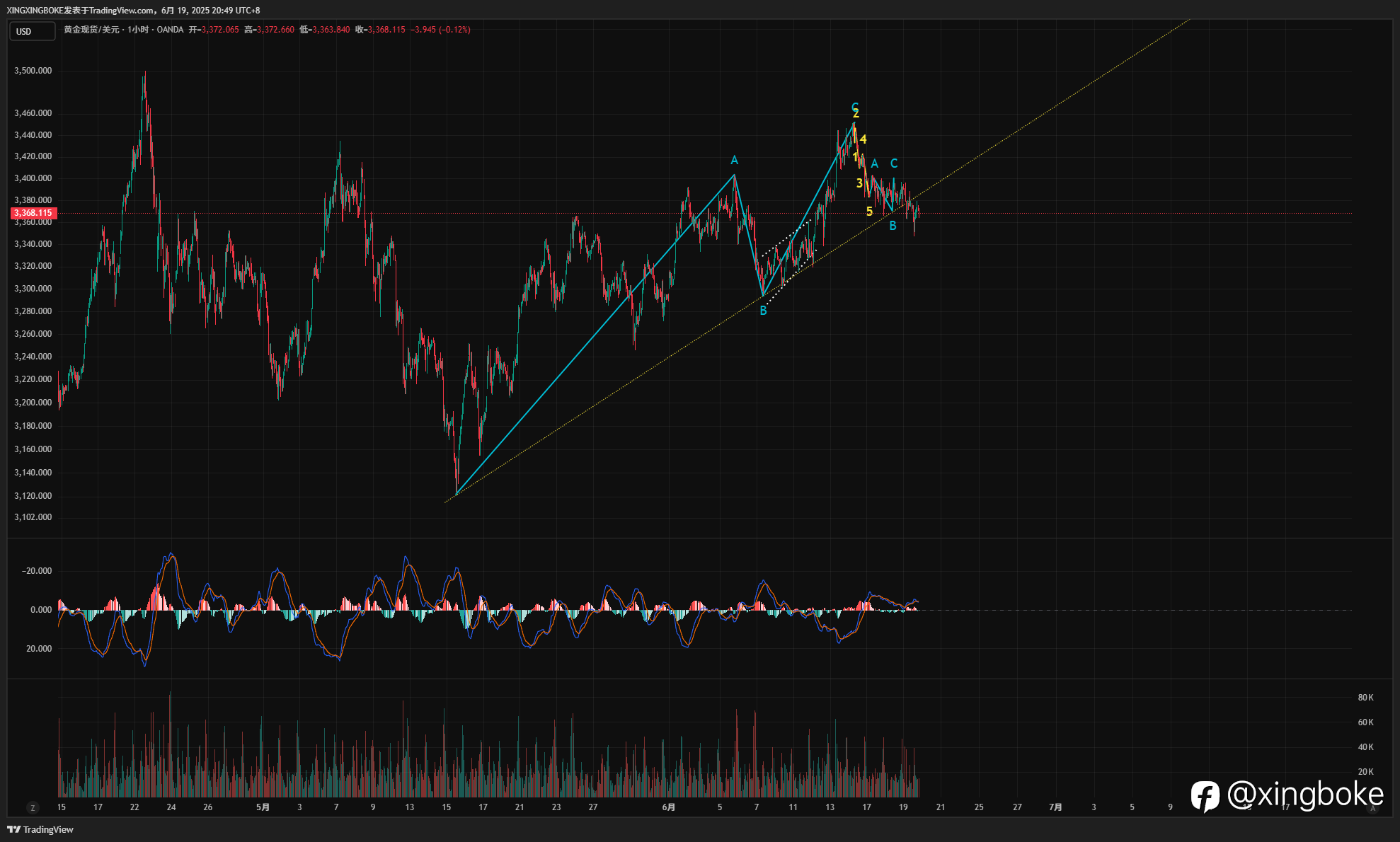This screenshot has width=1400, height=842.
Task: Click the 0.000 MACD zero axis label
Action: click(x=41, y=610)
